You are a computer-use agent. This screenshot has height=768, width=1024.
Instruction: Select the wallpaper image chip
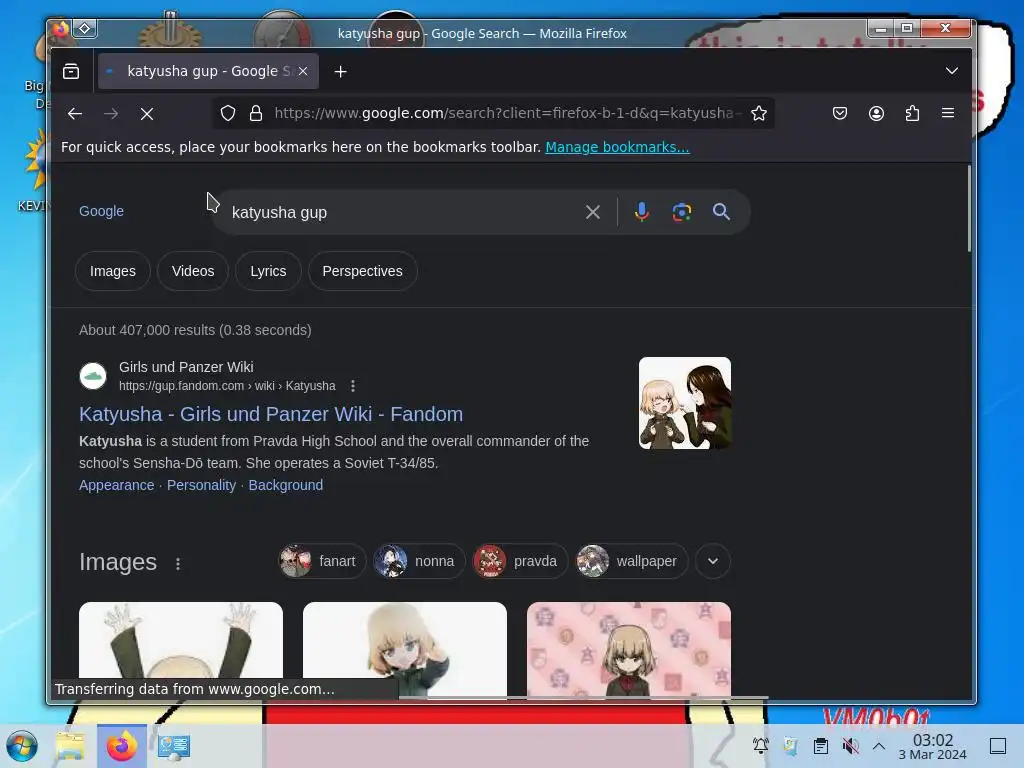[632, 561]
